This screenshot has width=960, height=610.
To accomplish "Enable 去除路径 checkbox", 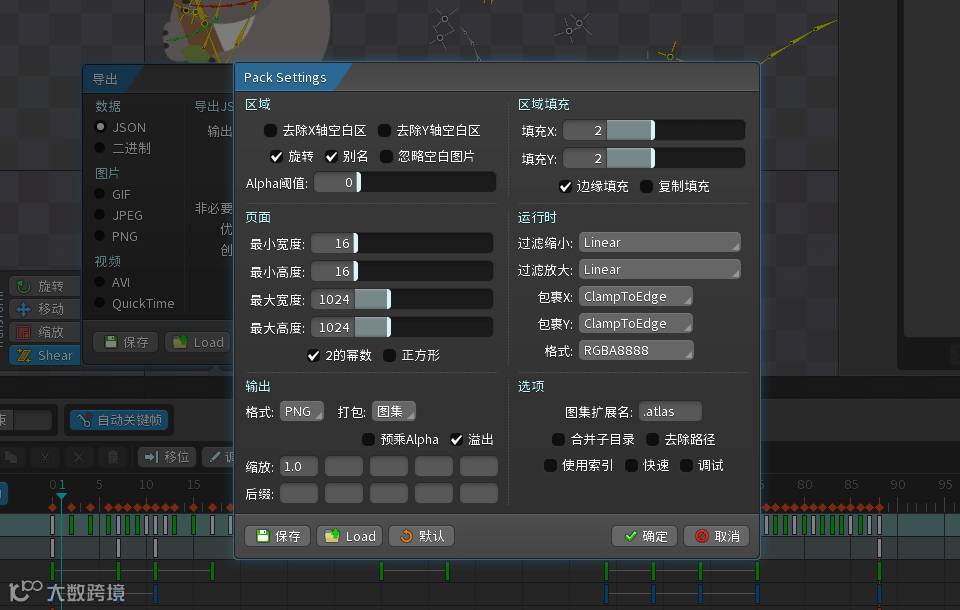I will [x=653, y=439].
